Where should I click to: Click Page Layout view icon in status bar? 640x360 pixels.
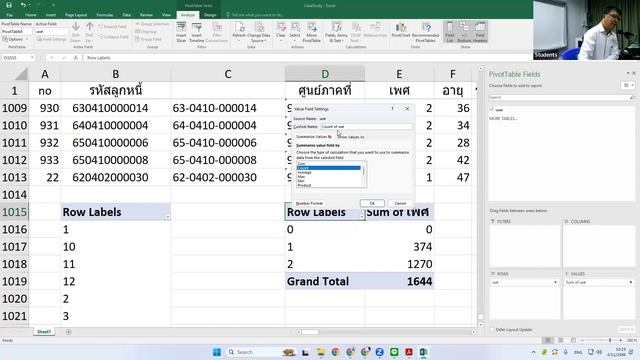[x=560, y=340]
